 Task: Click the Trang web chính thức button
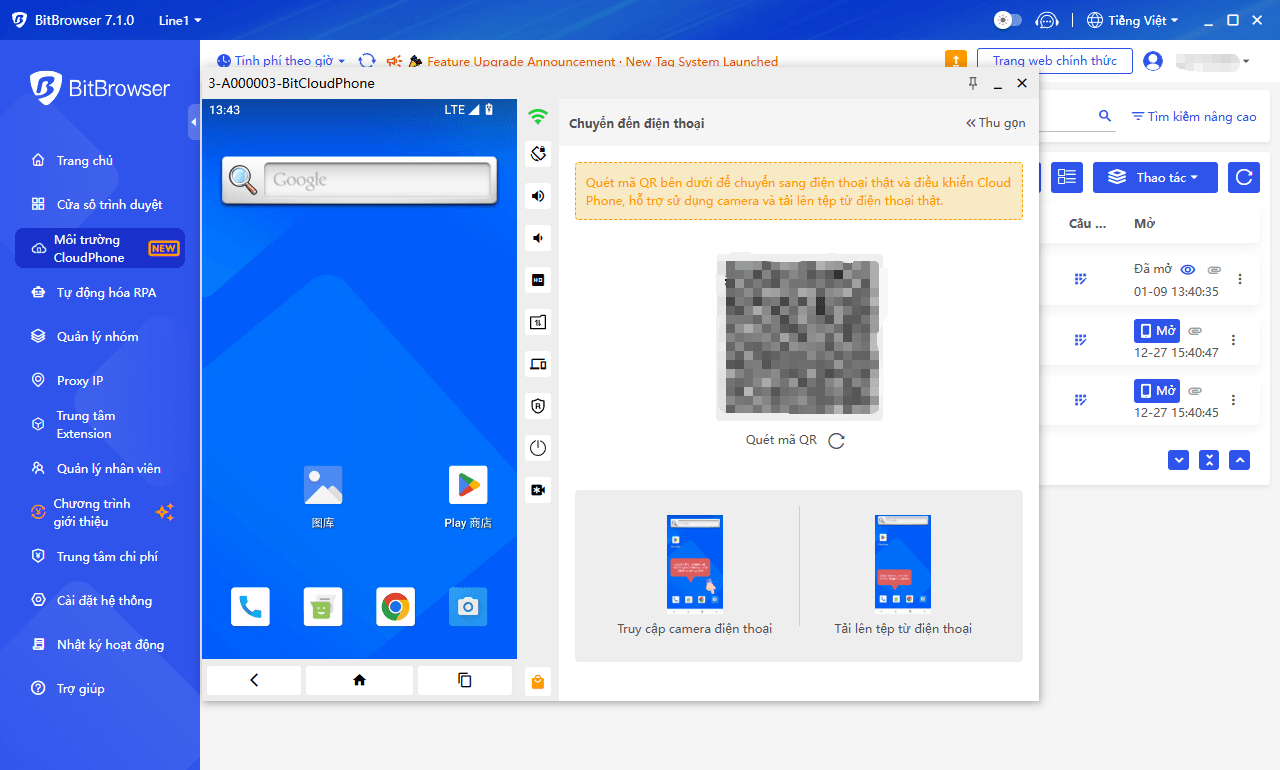(x=1054, y=61)
